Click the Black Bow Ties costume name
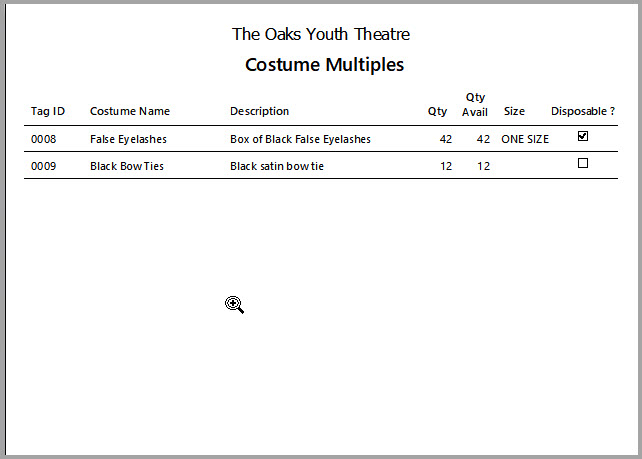This screenshot has width=642, height=459. coord(127,166)
